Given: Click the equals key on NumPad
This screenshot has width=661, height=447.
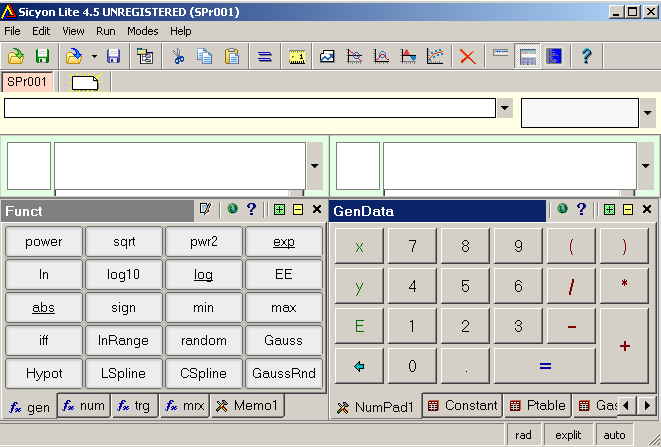Looking at the screenshot, I should 545,366.
